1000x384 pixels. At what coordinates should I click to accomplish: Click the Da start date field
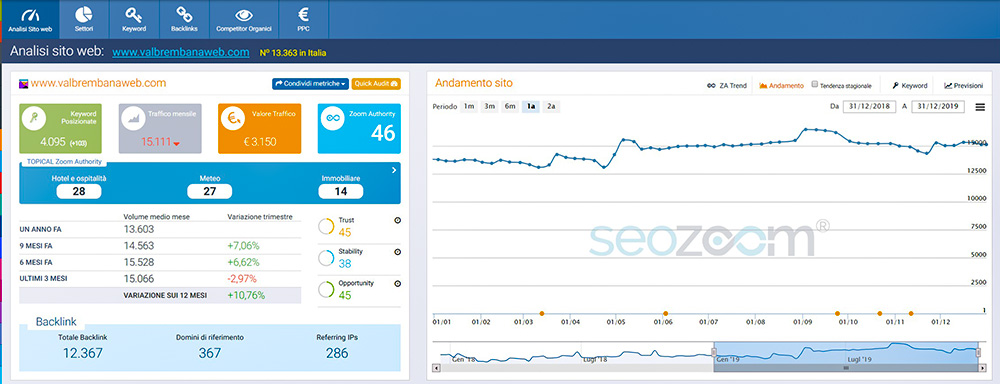tap(869, 107)
